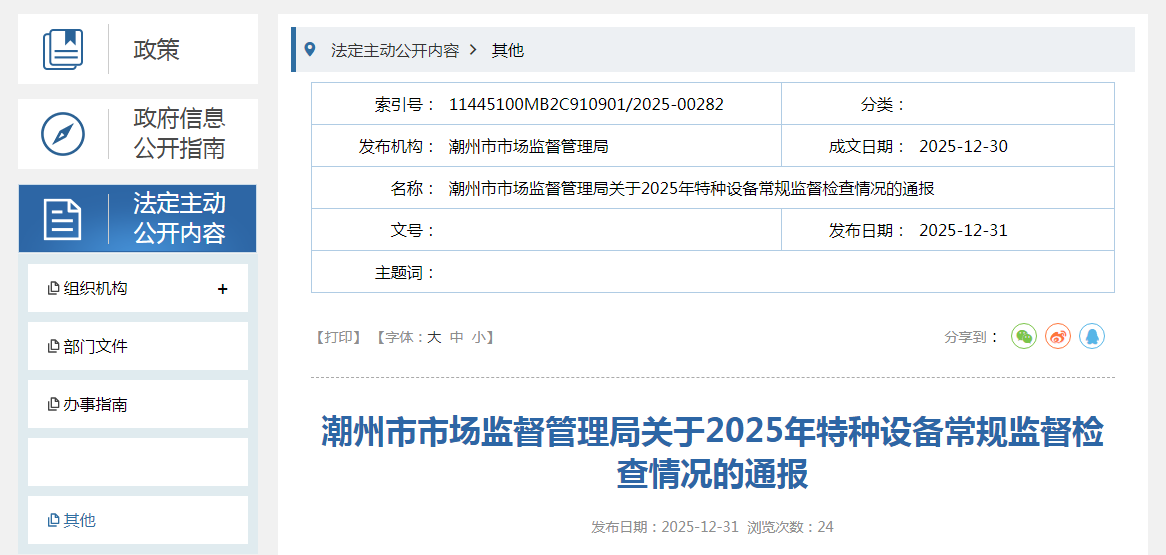
Task: Go to 法定主动公开内容 in breadcrumb
Action: coord(395,51)
